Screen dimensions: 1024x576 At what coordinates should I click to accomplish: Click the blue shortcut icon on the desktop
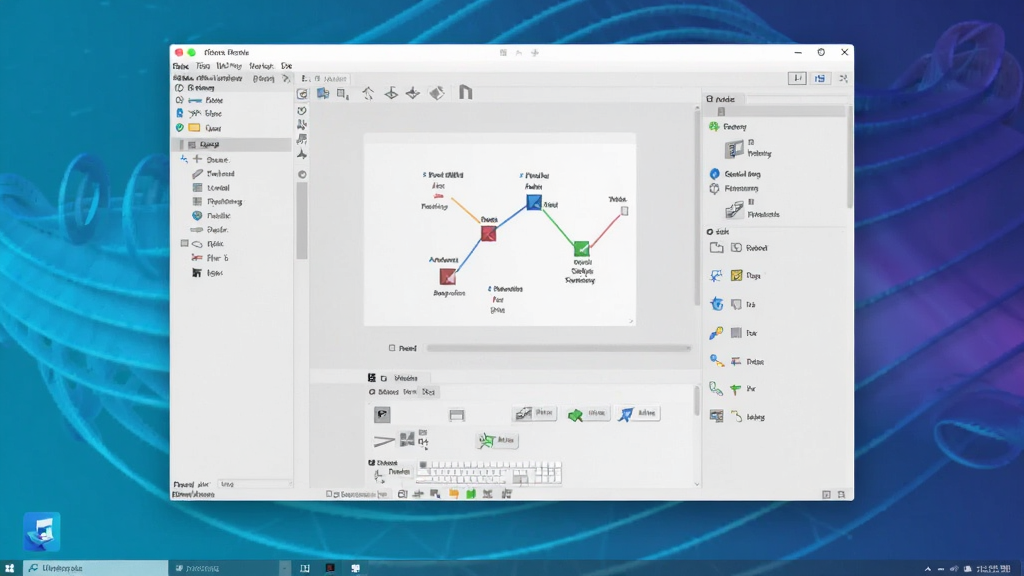point(42,532)
